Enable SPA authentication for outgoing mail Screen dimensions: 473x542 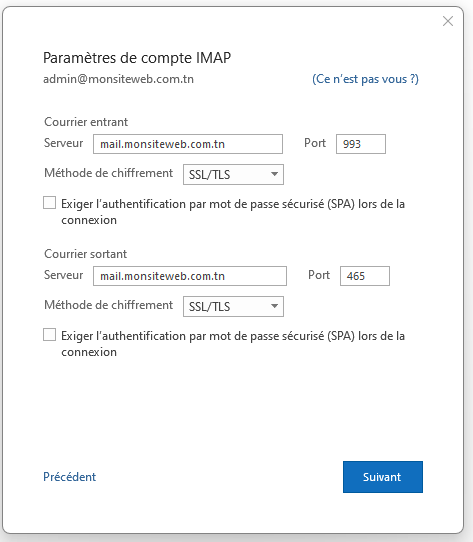tap(49, 335)
